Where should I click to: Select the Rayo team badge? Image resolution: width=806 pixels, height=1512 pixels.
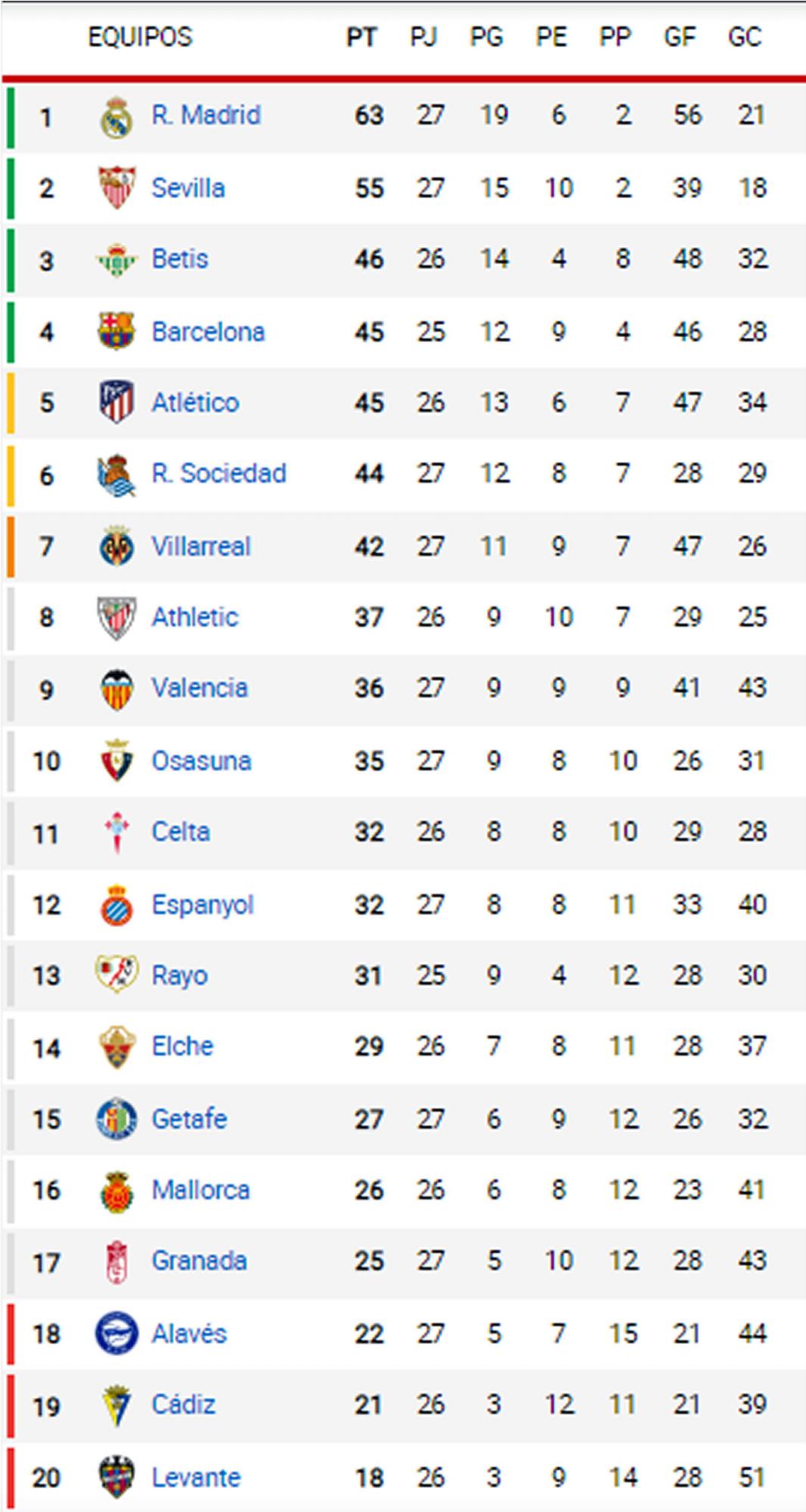coord(119,975)
